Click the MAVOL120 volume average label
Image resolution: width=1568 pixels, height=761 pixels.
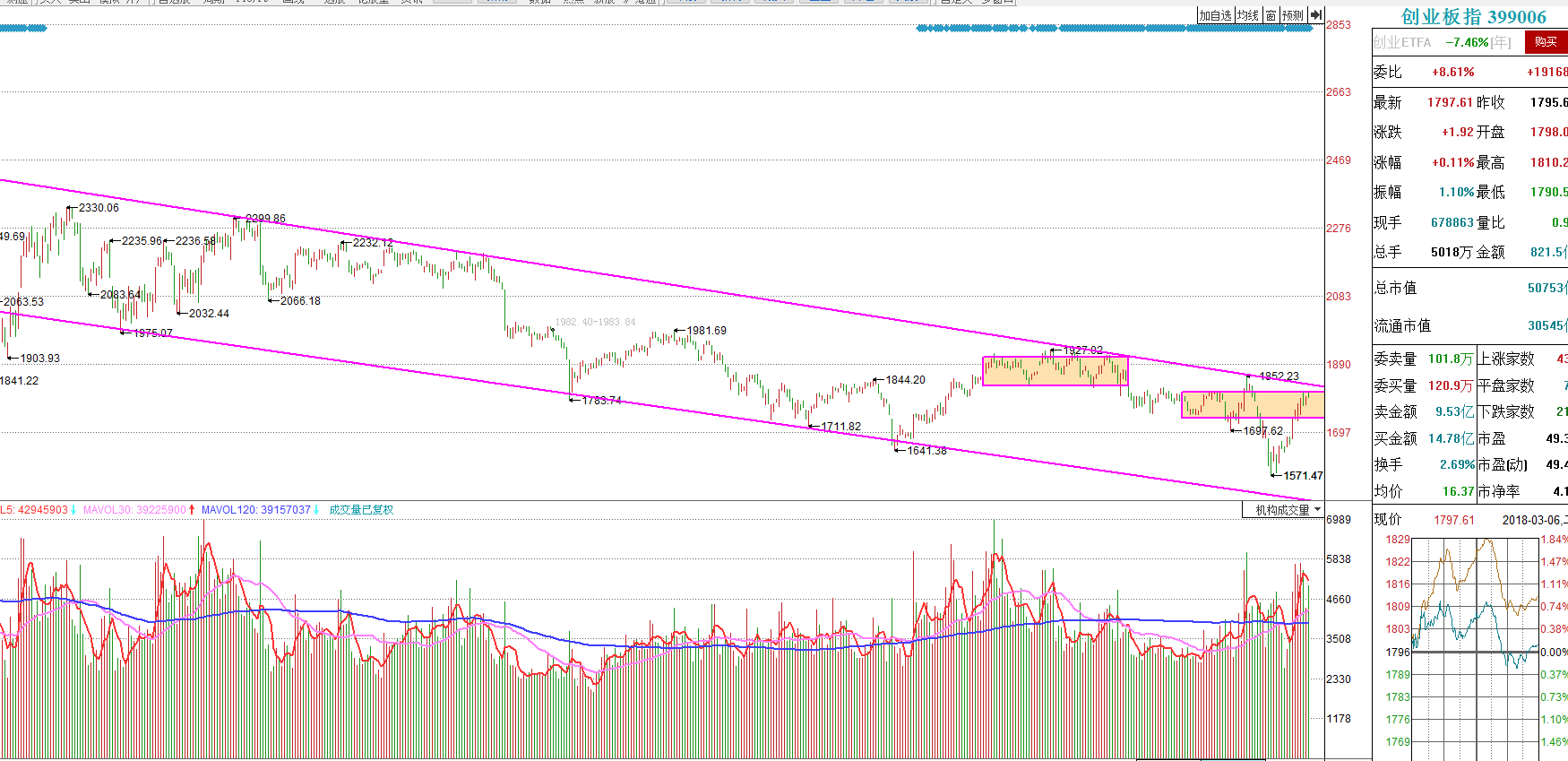point(255,510)
